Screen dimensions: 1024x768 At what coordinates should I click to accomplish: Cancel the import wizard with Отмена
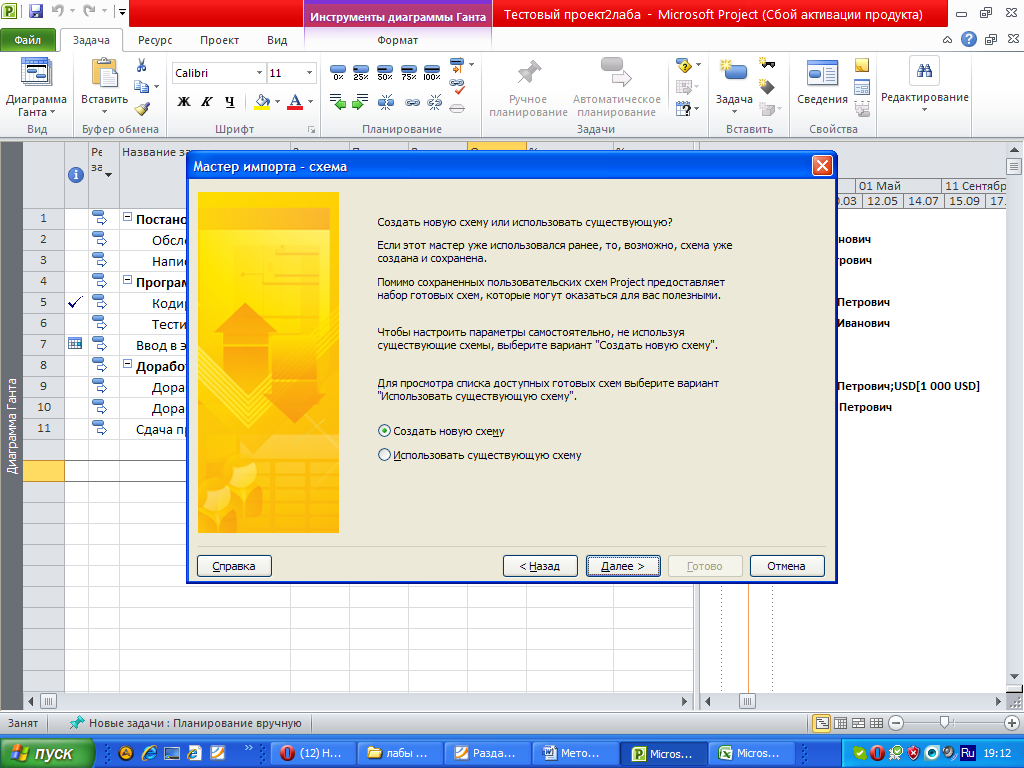tap(787, 566)
